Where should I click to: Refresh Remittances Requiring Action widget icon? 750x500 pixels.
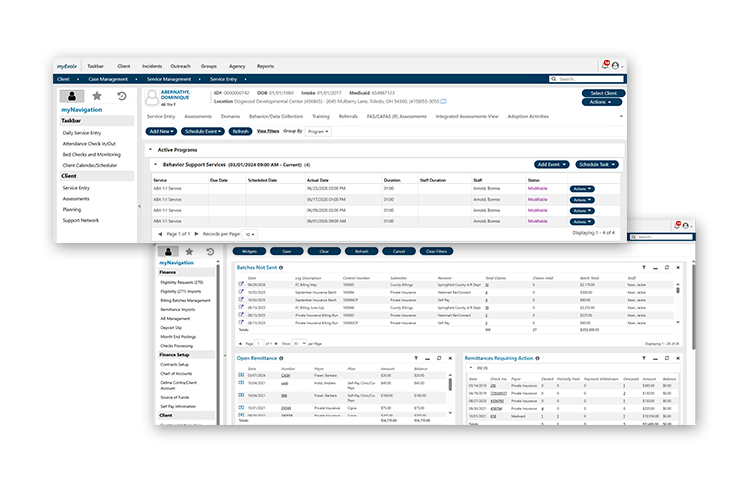point(667,358)
